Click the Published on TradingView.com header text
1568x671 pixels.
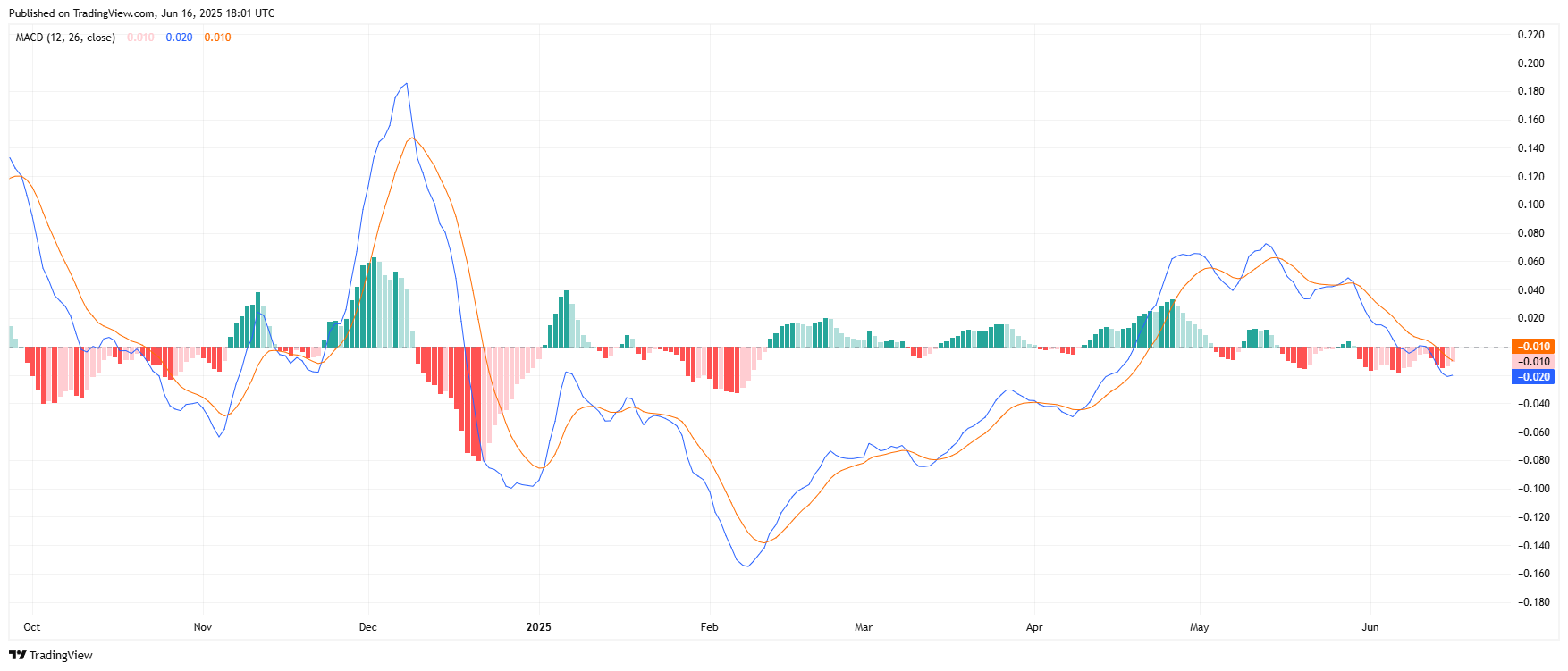[141, 13]
